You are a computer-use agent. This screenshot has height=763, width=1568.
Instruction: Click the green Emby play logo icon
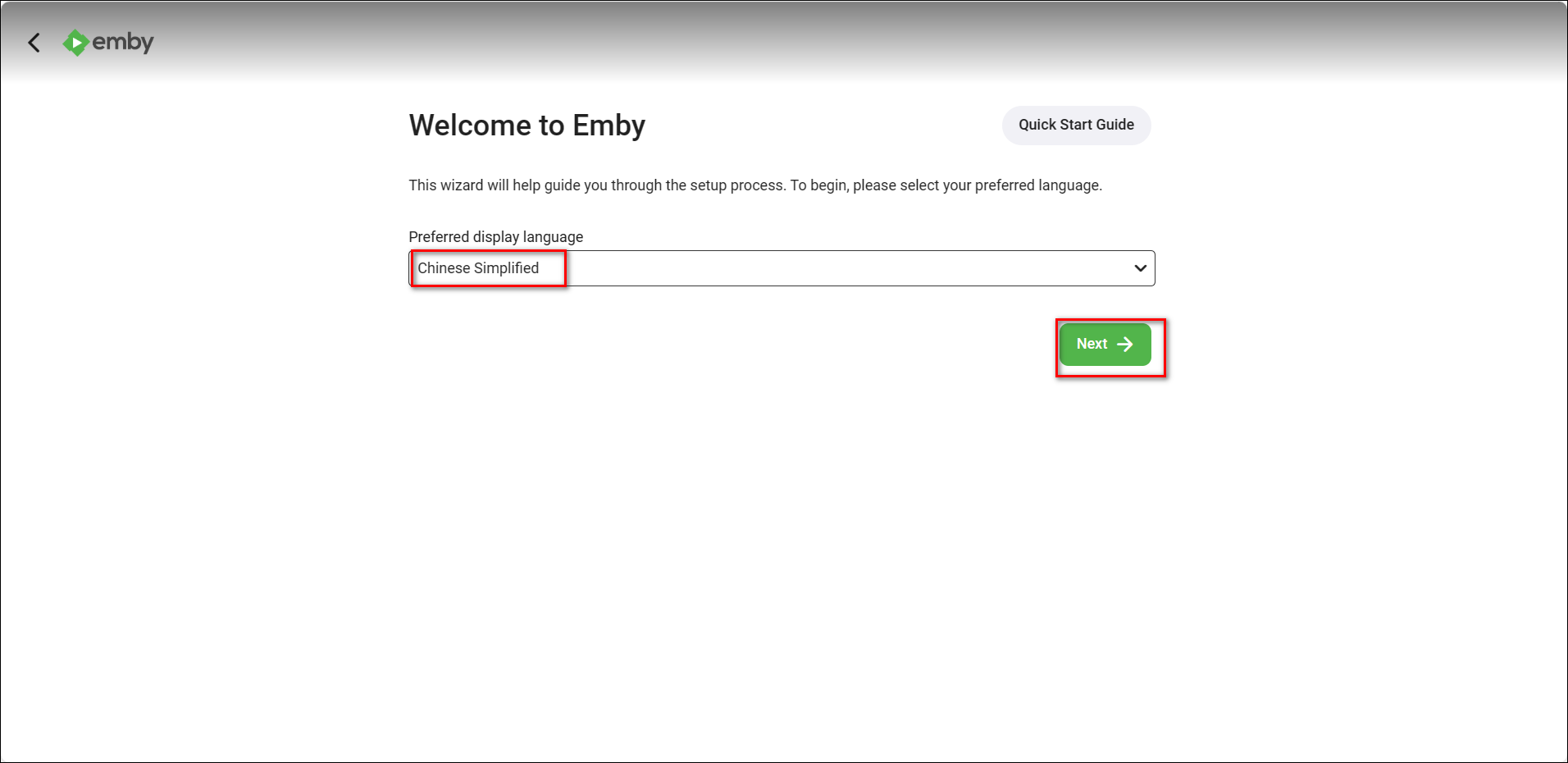tap(75, 43)
